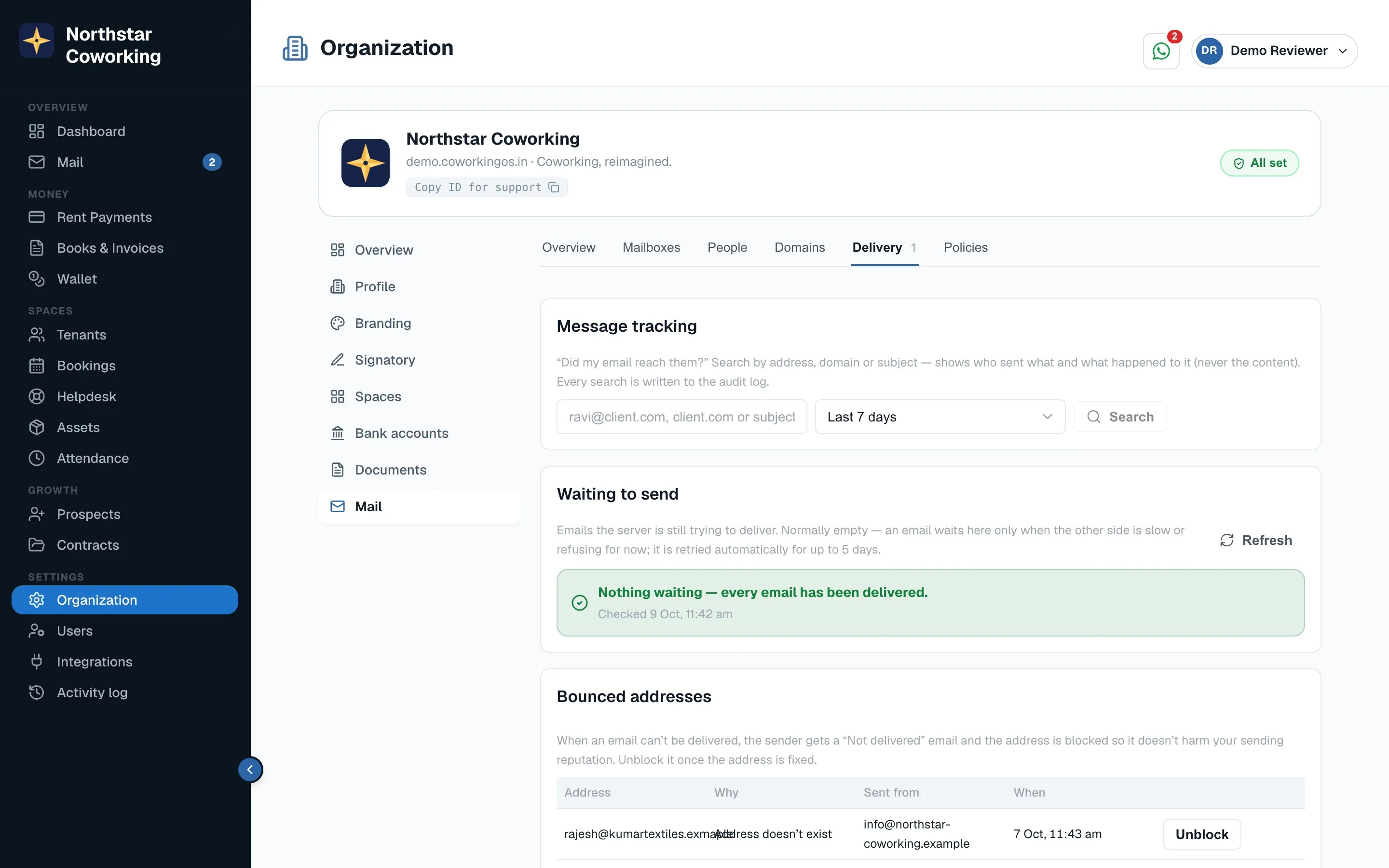Open Dashboard from the sidebar
The image size is (1389, 868).
124,132
